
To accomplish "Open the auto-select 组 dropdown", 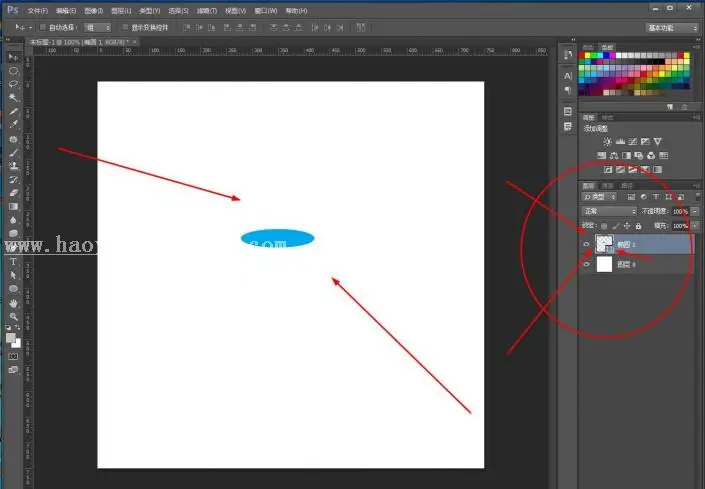I will click(98, 27).
